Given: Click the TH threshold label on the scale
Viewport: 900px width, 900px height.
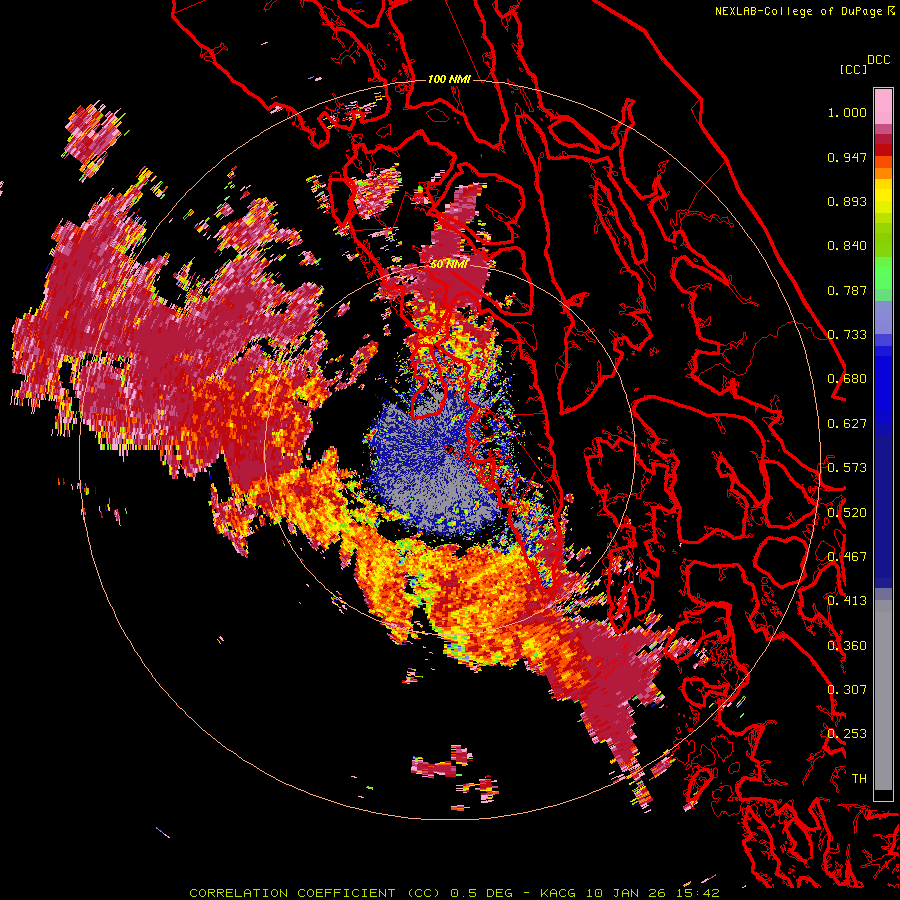Looking at the screenshot, I should (x=859, y=779).
